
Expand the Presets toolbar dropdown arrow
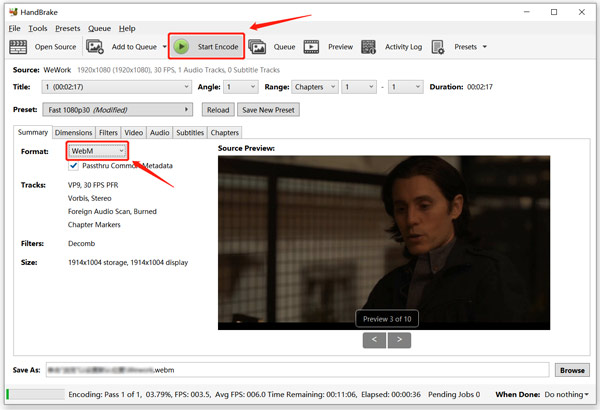[484, 47]
